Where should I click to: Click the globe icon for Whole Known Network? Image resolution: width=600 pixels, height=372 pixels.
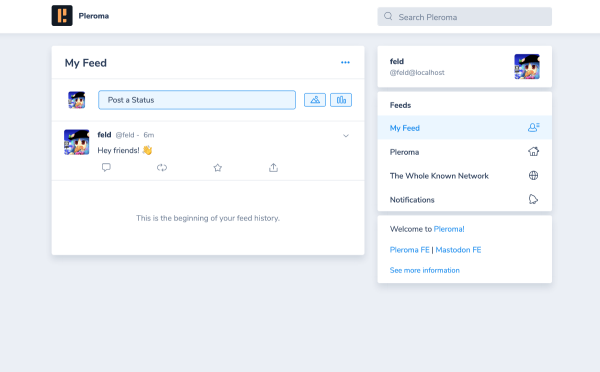tap(533, 175)
